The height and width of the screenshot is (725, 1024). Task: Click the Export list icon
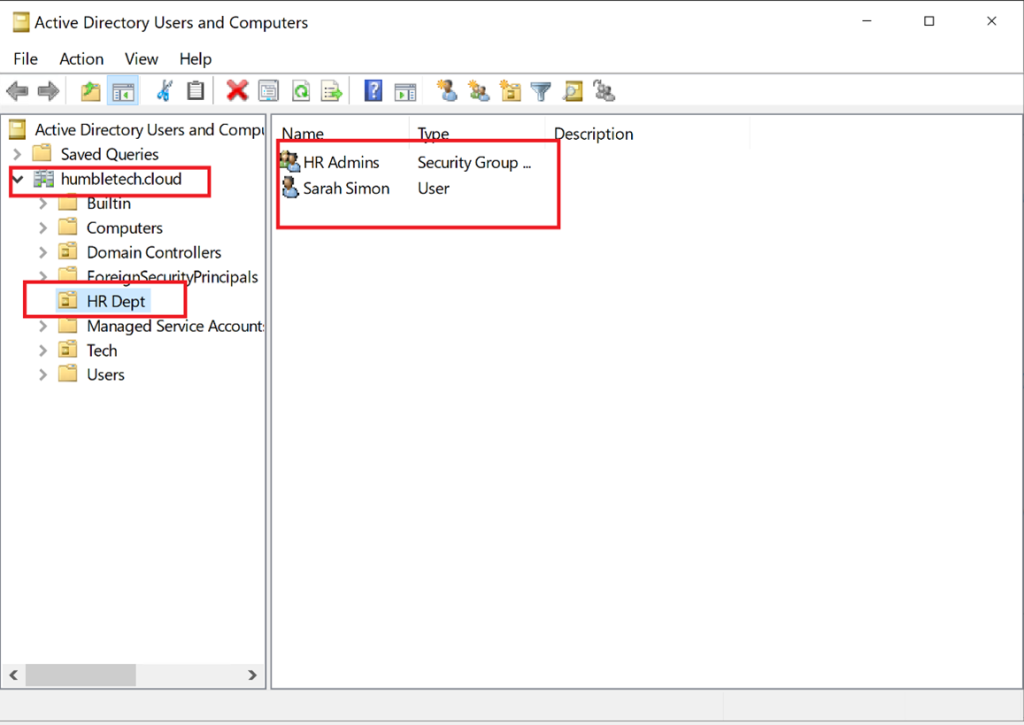(331, 91)
